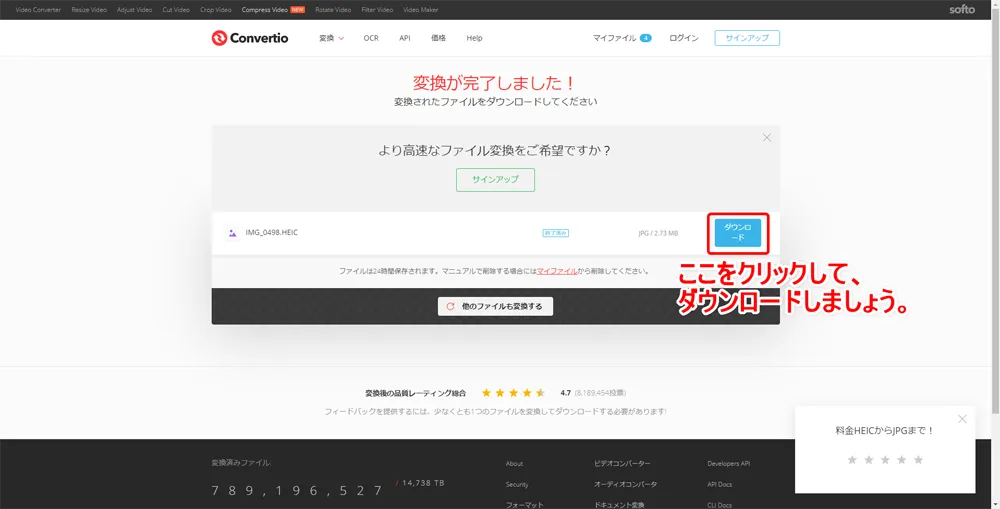The image size is (1000, 509).
Task: Click the 789,196,527 converted files counter
Action: pyautogui.click(x=297, y=491)
